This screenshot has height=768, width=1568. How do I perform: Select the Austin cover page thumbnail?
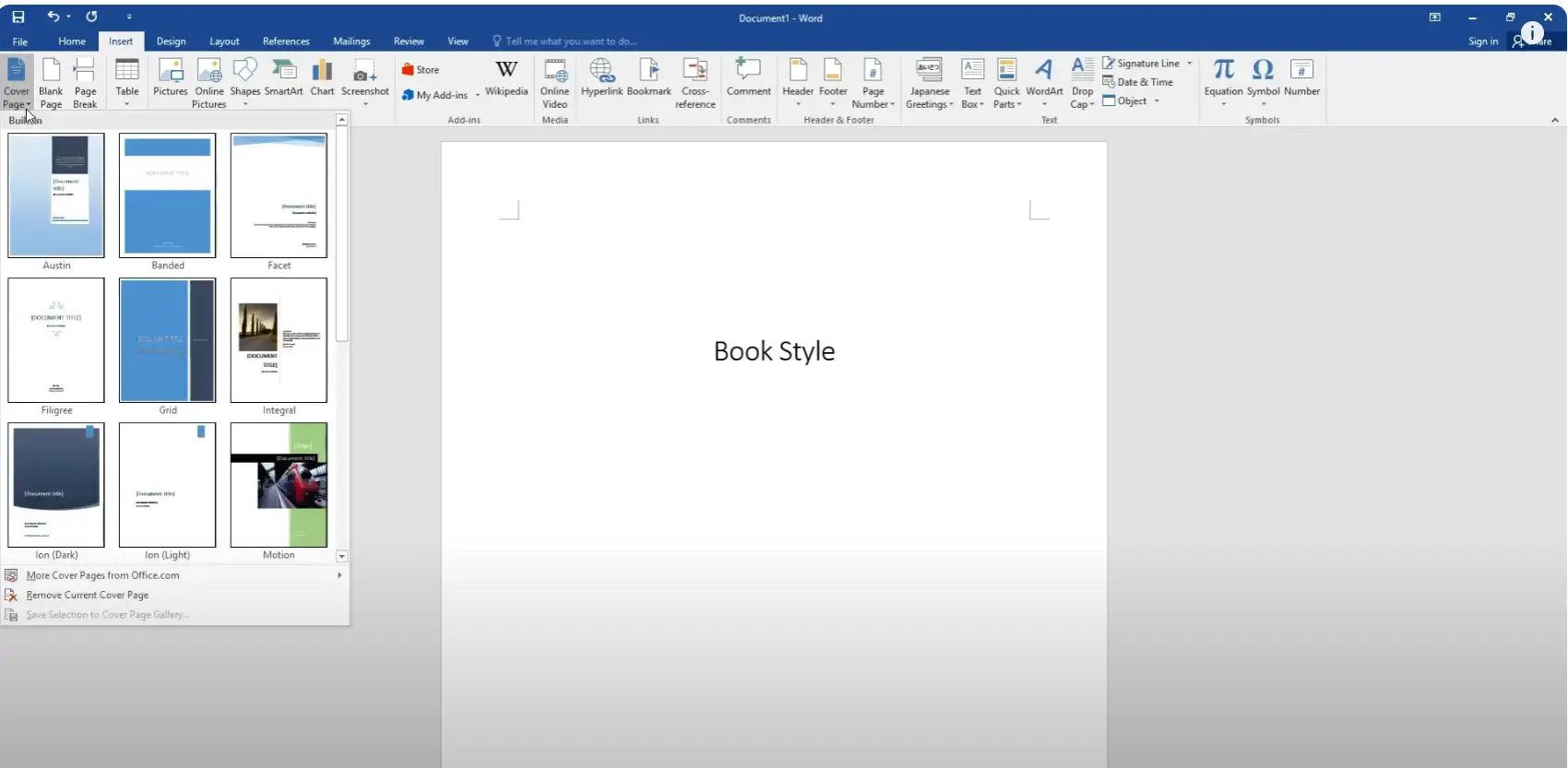(x=56, y=195)
